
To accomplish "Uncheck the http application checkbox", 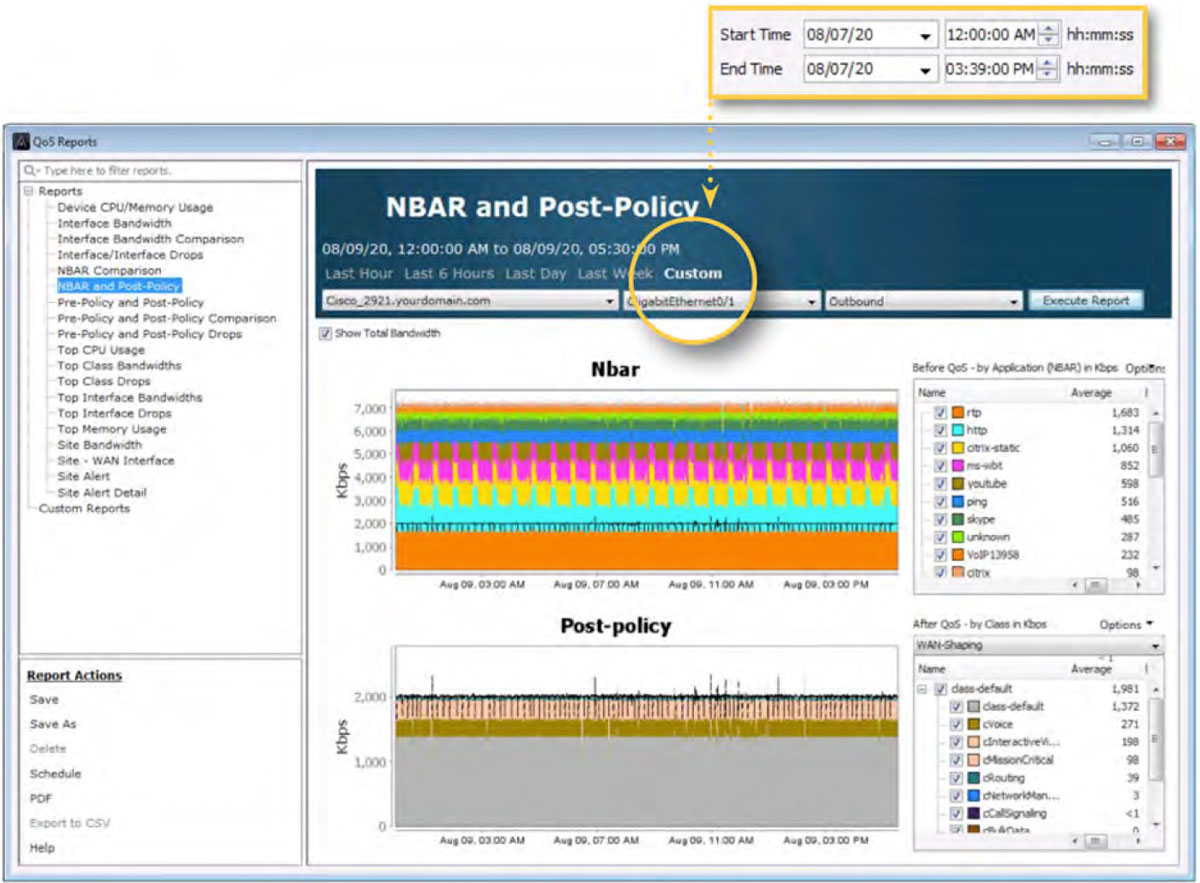I will coord(940,430).
